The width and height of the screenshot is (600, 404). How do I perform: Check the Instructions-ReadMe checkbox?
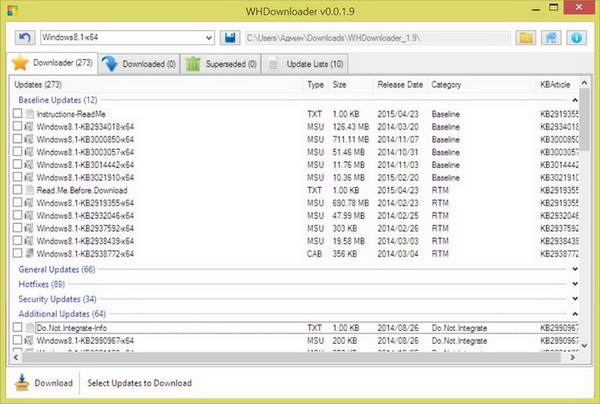pos(17,113)
